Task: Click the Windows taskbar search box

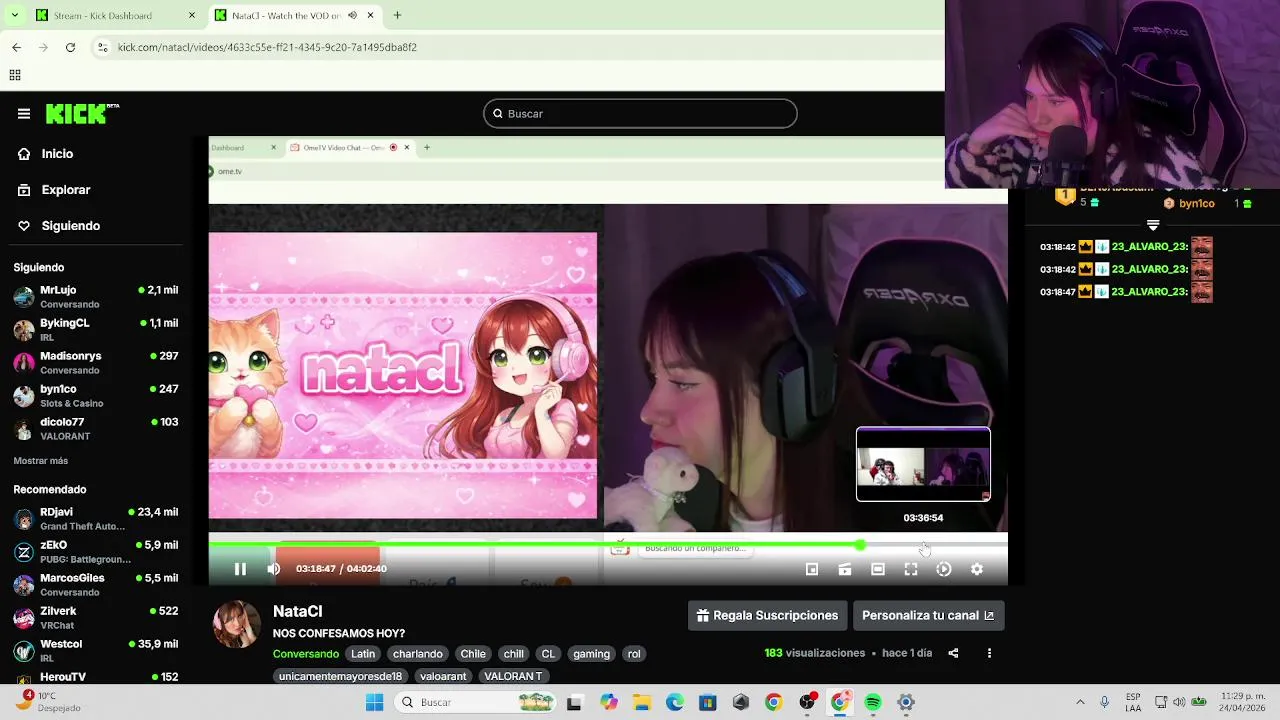Action: tap(476, 703)
